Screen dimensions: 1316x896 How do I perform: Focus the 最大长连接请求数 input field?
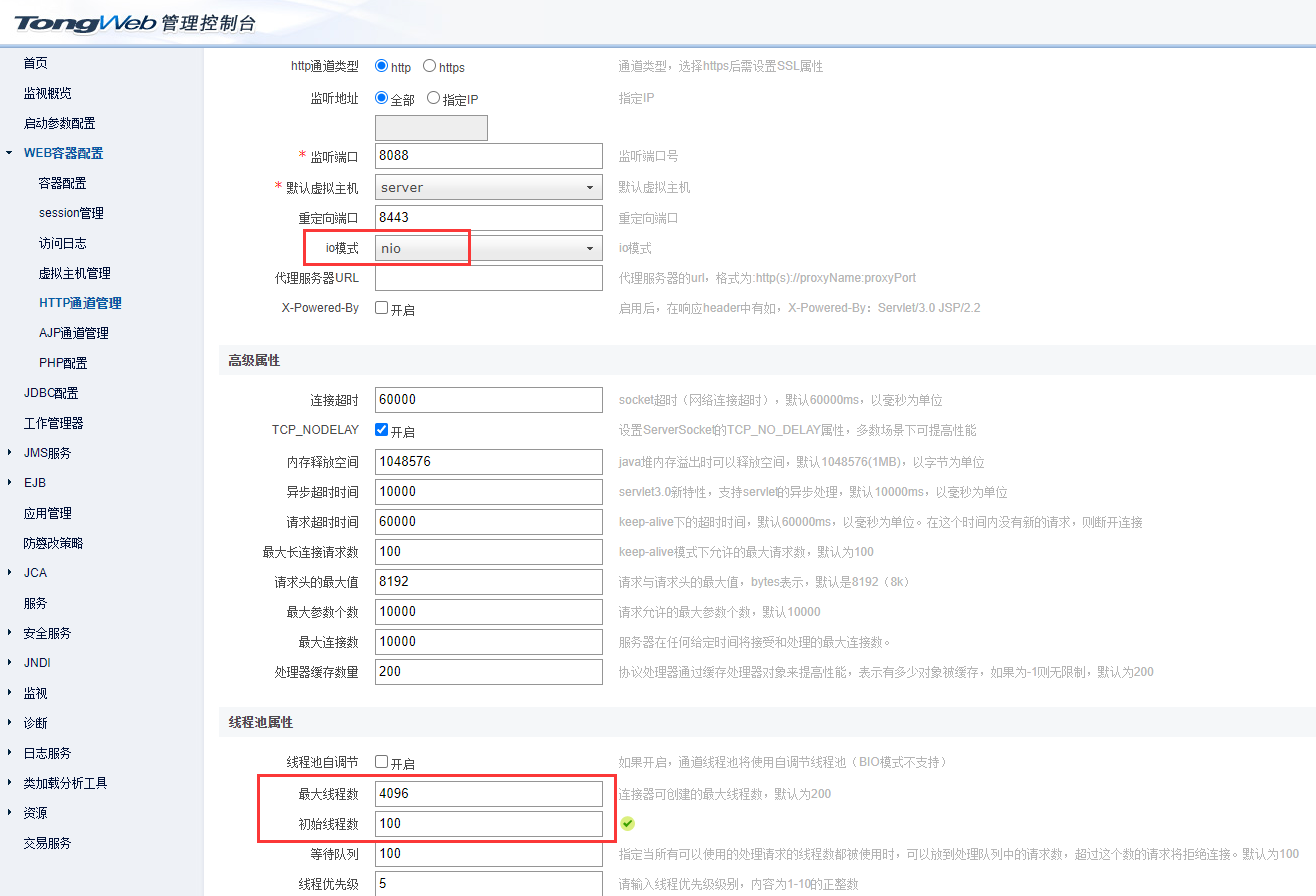coord(489,551)
